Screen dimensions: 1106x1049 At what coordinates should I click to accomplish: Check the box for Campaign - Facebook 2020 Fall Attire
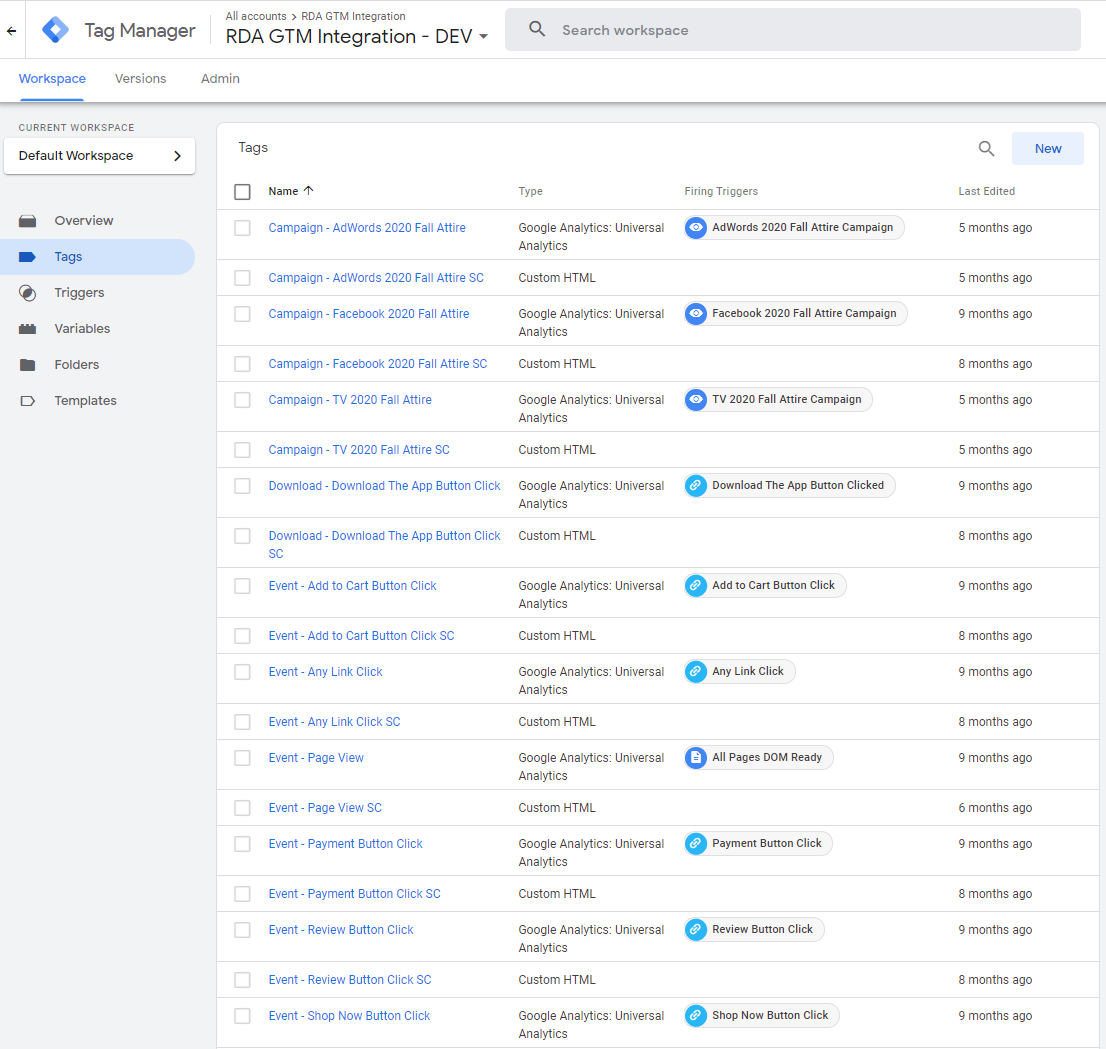[242, 314]
